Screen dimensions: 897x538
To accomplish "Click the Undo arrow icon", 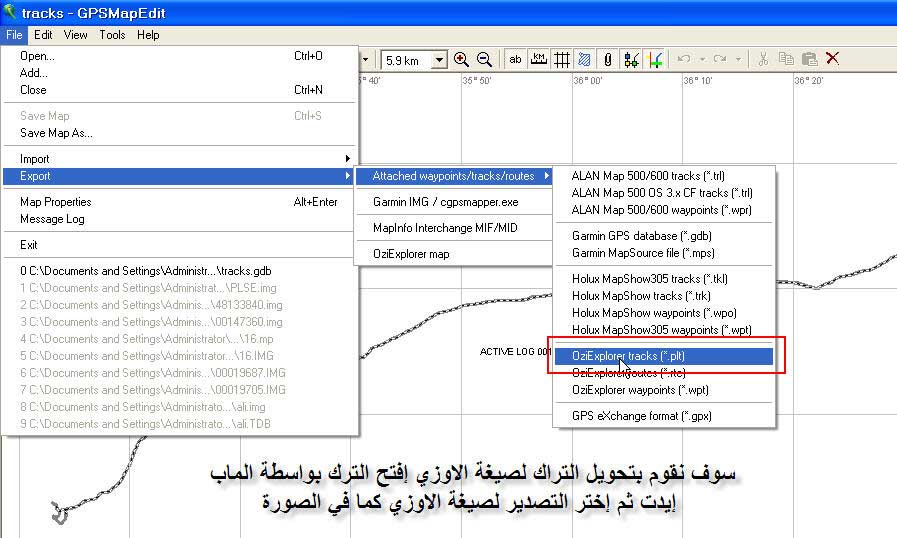I will click(x=684, y=59).
